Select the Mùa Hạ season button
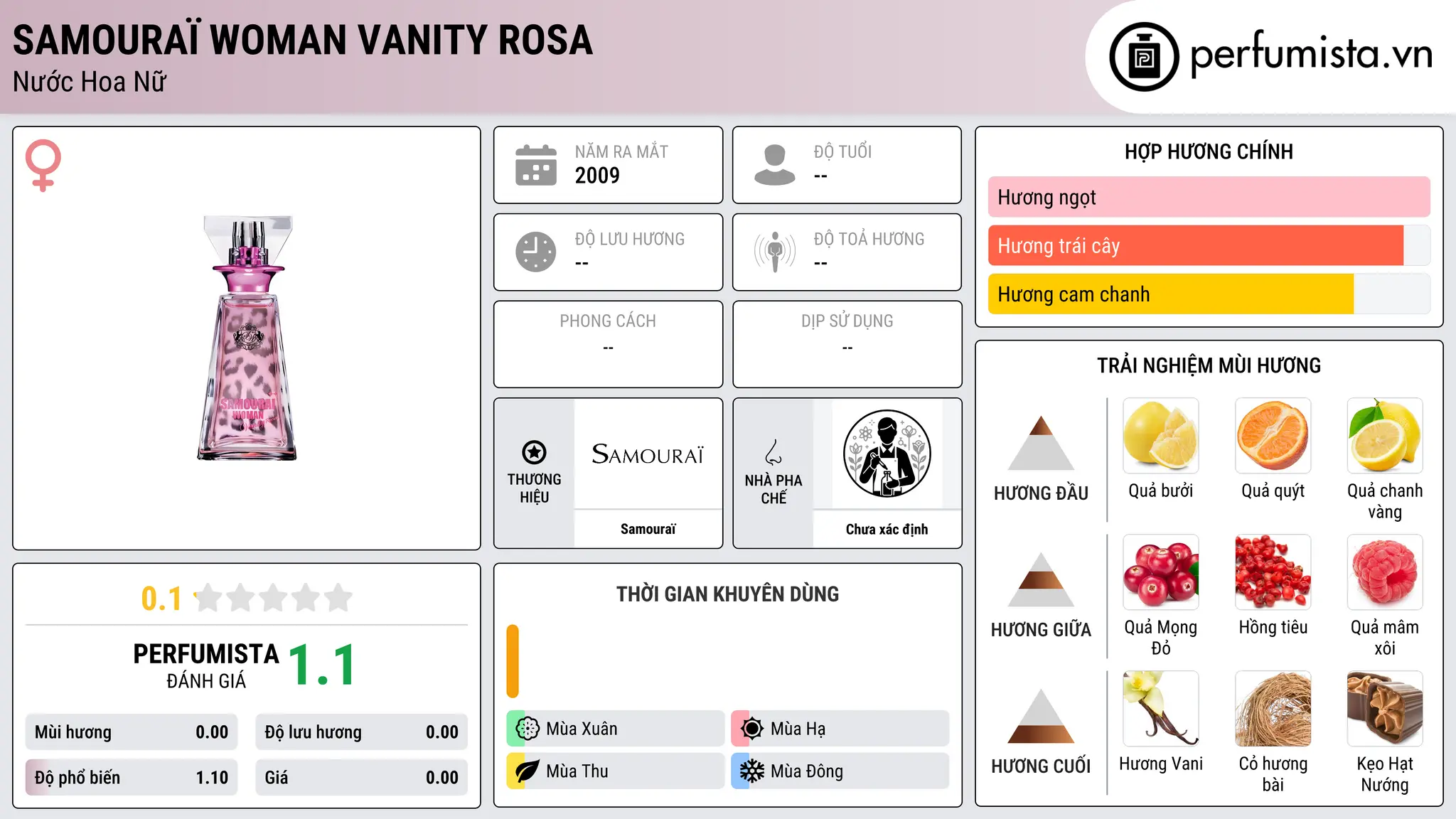The height and width of the screenshot is (819, 1456). pyautogui.click(x=840, y=729)
